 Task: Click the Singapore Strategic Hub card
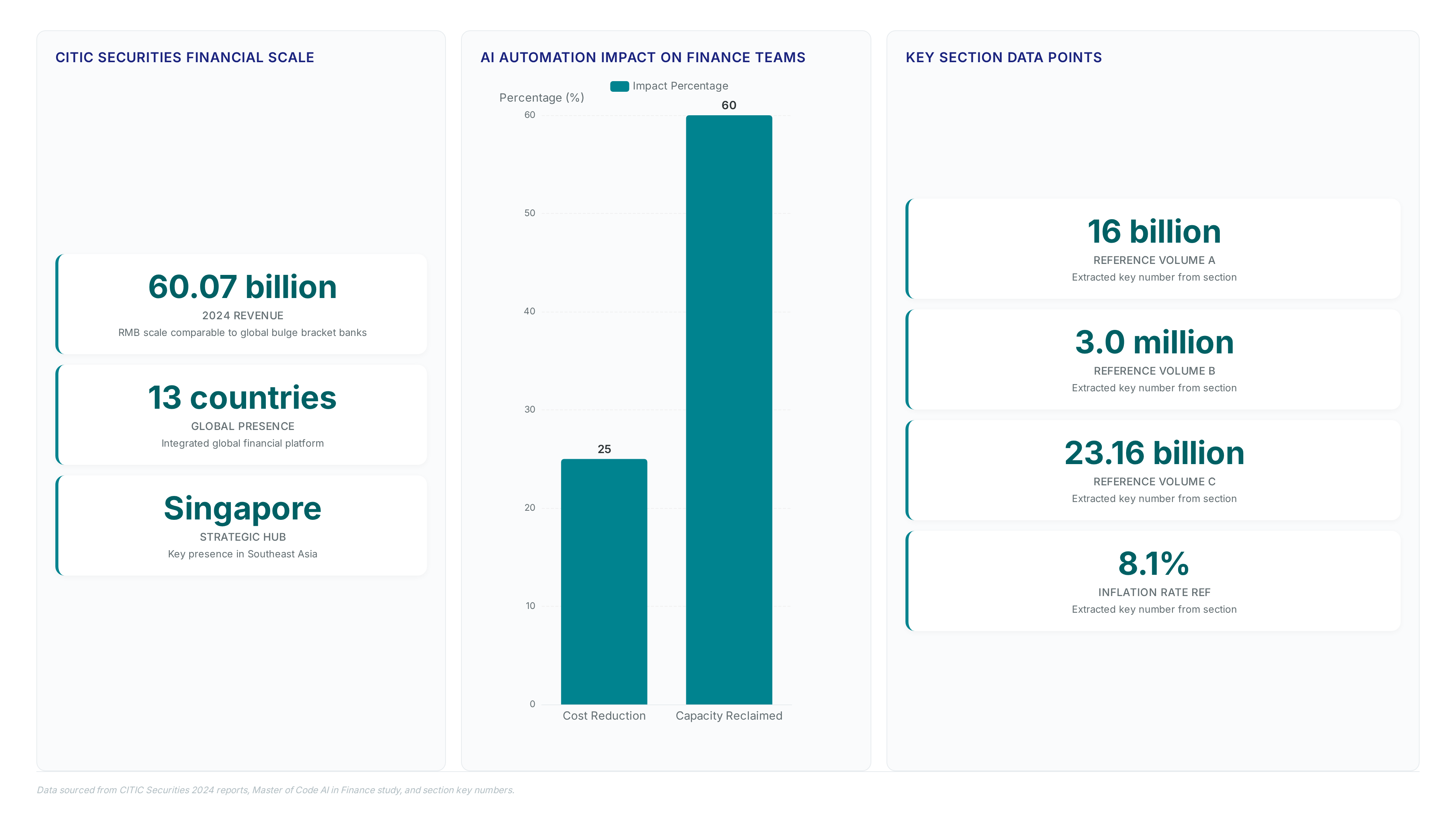pyautogui.click(x=242, y=526)
